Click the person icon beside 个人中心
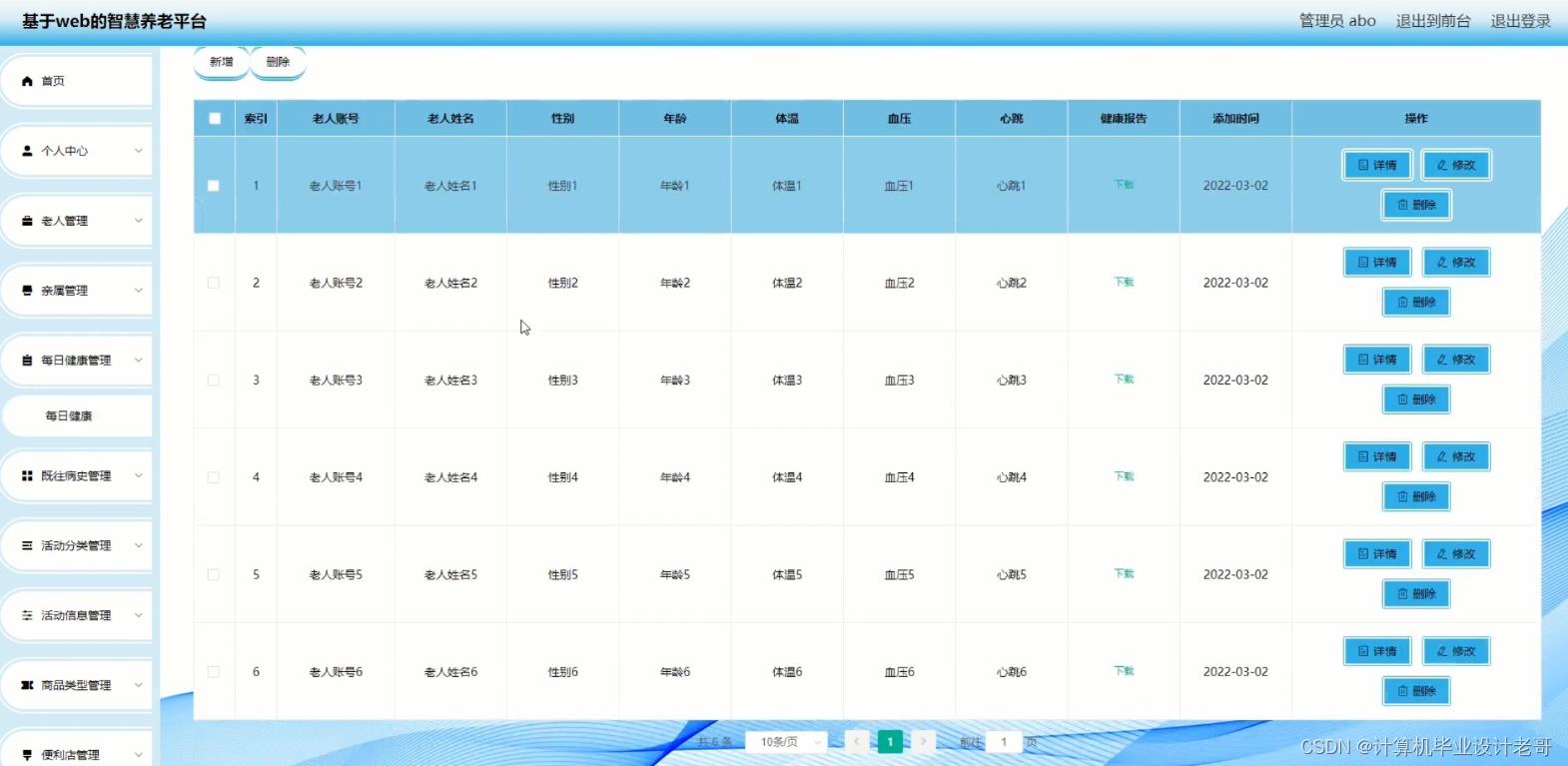 (x=27, y=151)
